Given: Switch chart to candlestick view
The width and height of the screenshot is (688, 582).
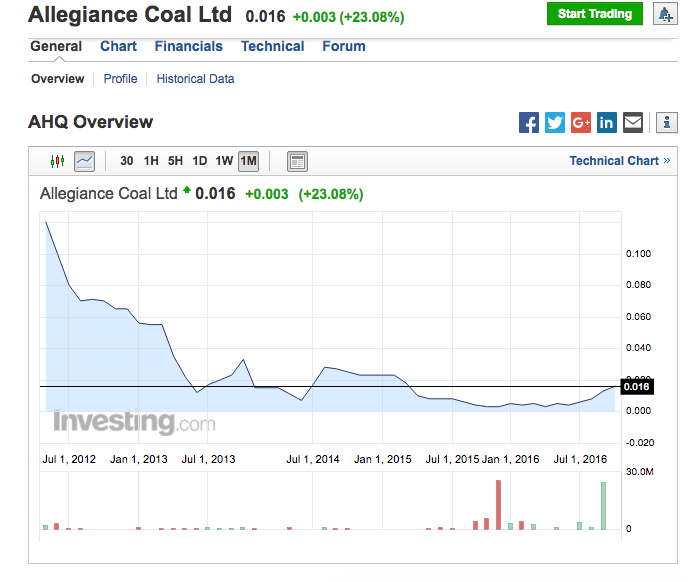Looking at the screenshot, I should 57,161.
